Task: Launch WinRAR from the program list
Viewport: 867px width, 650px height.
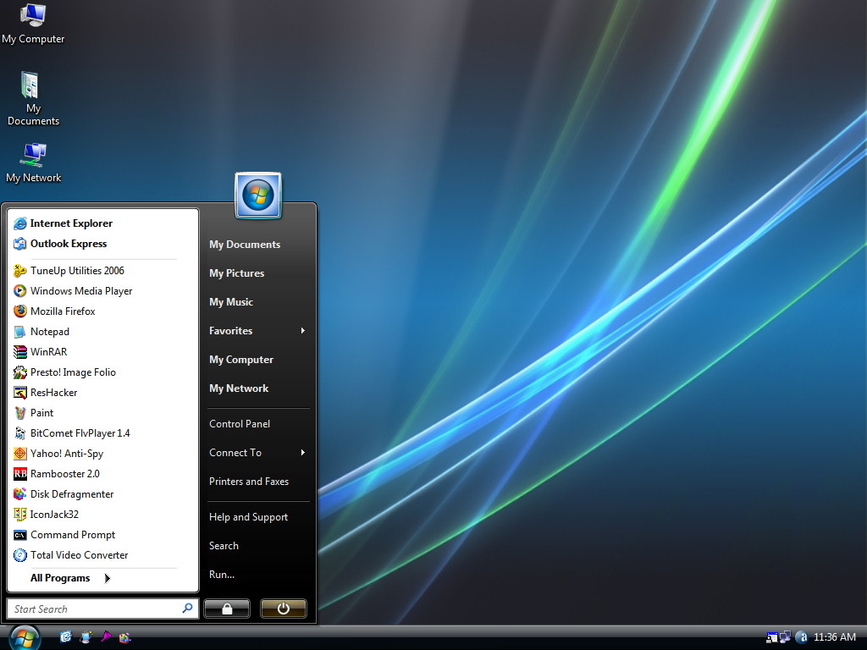Action: click(x=48, y=352)
